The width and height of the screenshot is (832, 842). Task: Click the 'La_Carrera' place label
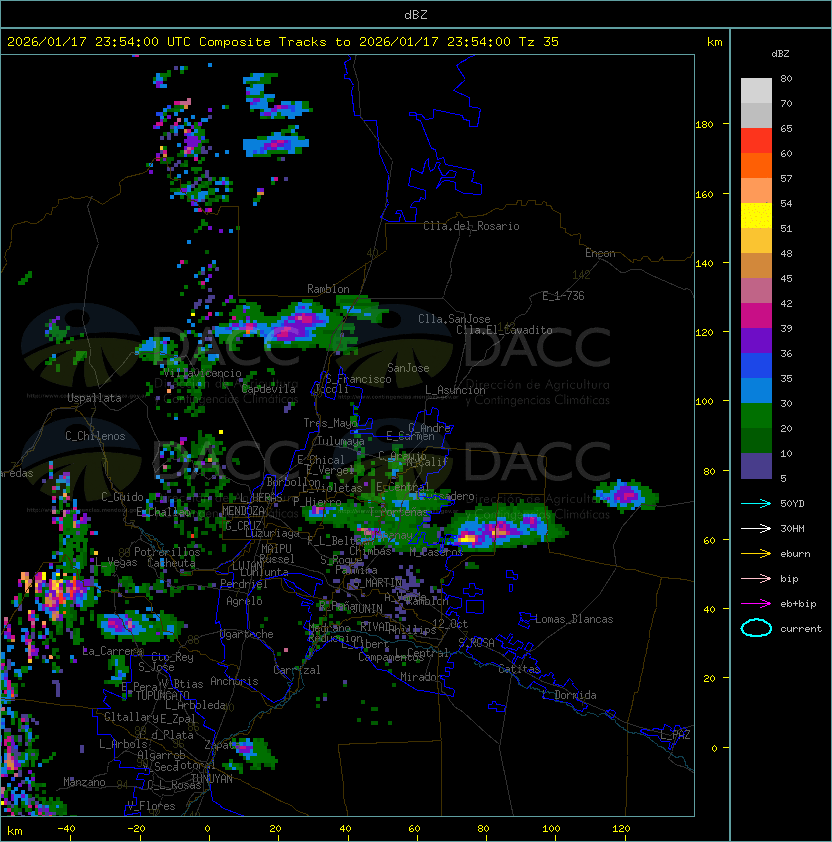[x=113, y=651]
